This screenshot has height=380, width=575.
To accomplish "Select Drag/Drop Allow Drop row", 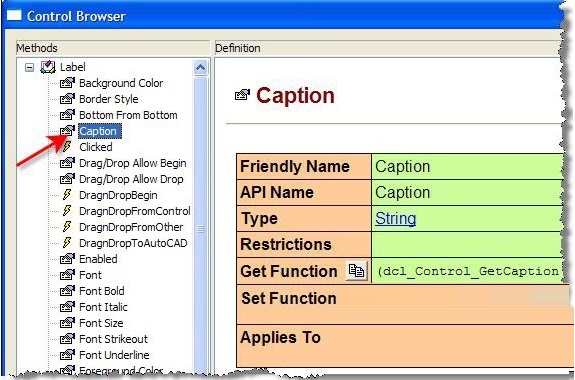I will (131, 179).
